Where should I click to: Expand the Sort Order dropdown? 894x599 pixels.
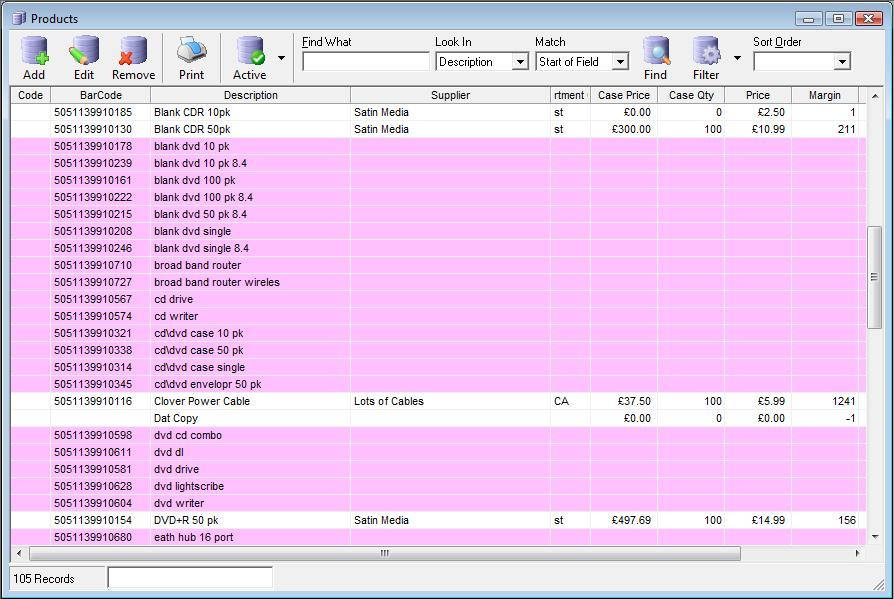[842, 62]
